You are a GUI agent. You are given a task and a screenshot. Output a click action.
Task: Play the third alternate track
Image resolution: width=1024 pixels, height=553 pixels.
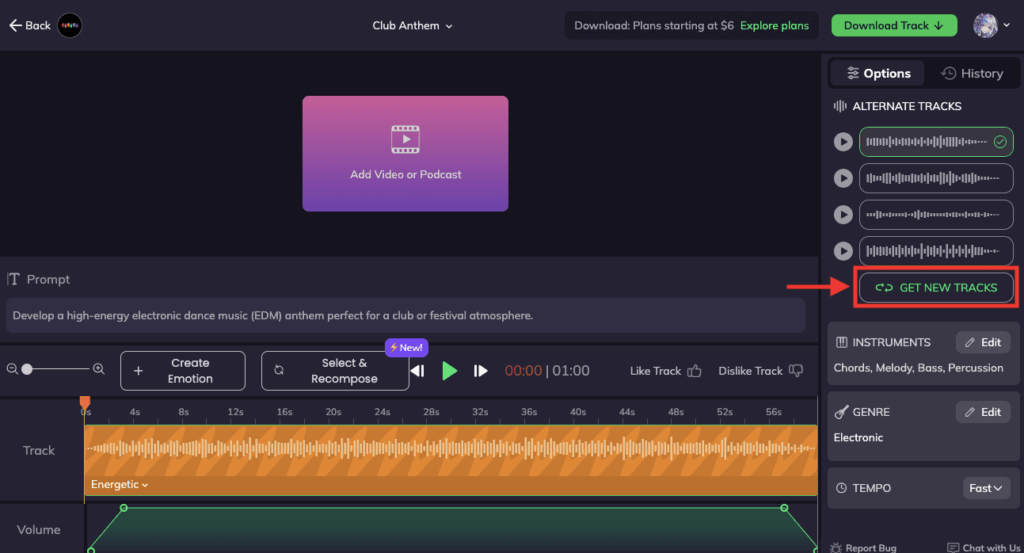point(843,215)
